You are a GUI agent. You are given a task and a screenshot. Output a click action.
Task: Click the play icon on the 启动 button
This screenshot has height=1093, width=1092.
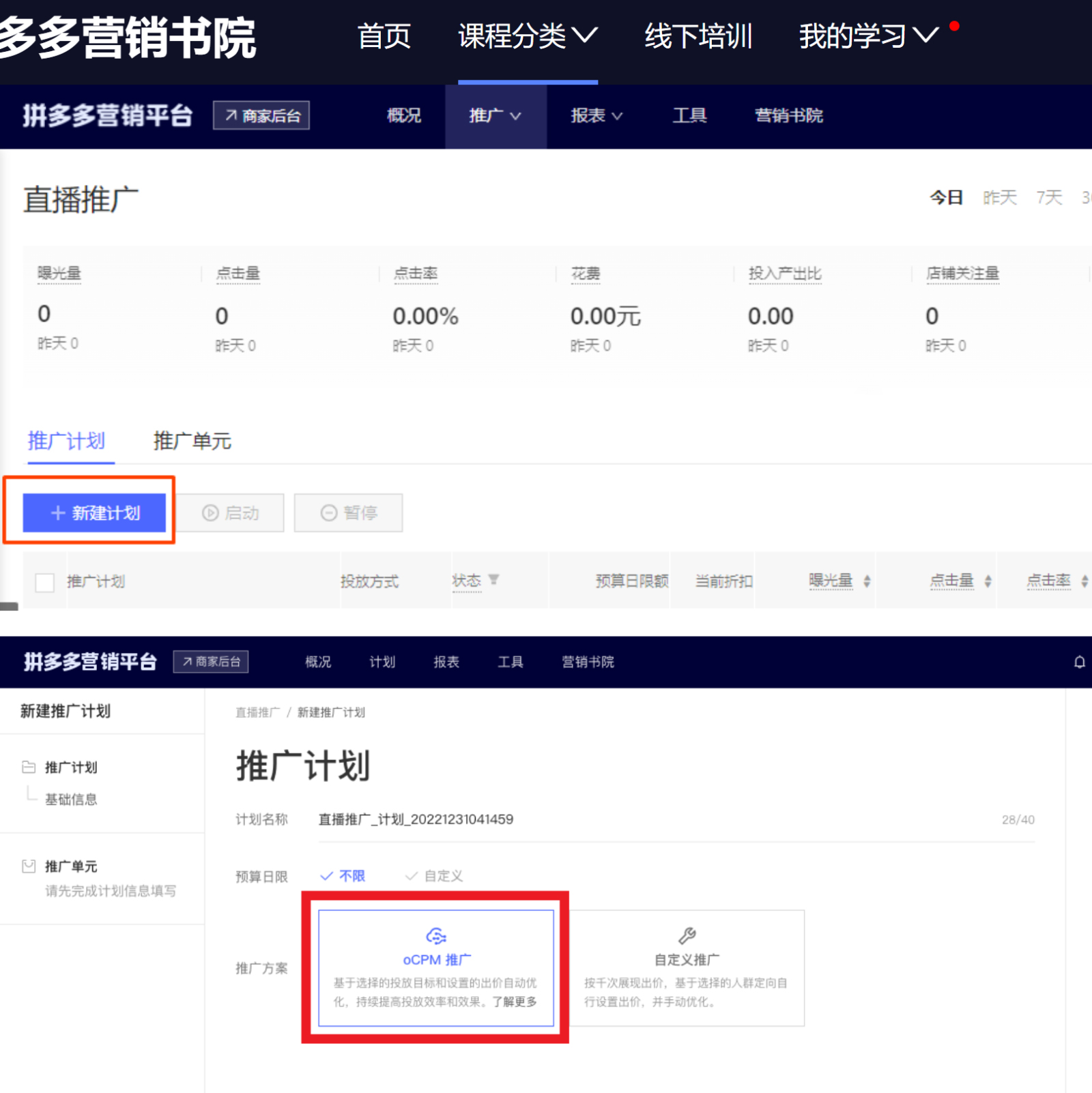point(210,513)
